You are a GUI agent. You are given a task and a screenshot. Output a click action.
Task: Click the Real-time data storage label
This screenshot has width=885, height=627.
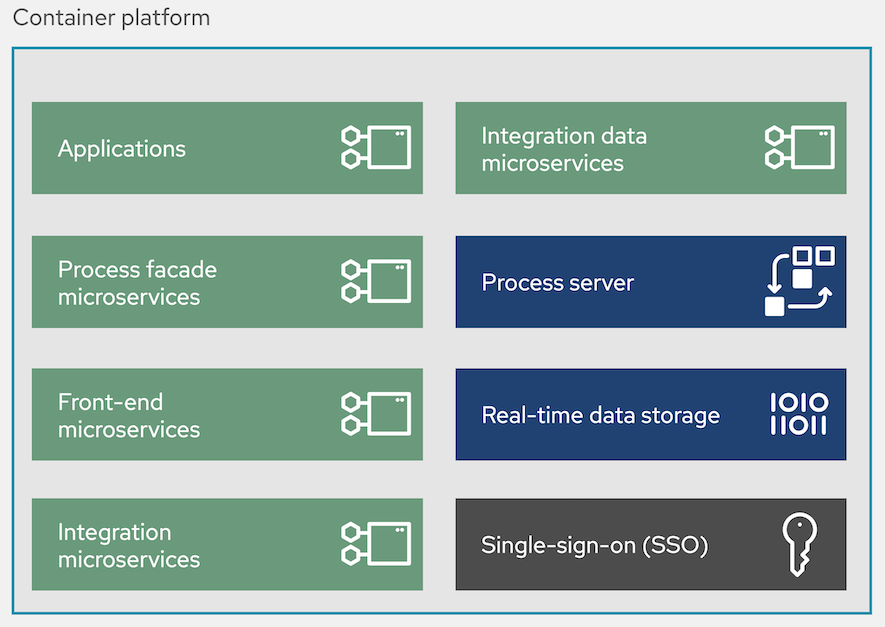click(x=601, y=415)
